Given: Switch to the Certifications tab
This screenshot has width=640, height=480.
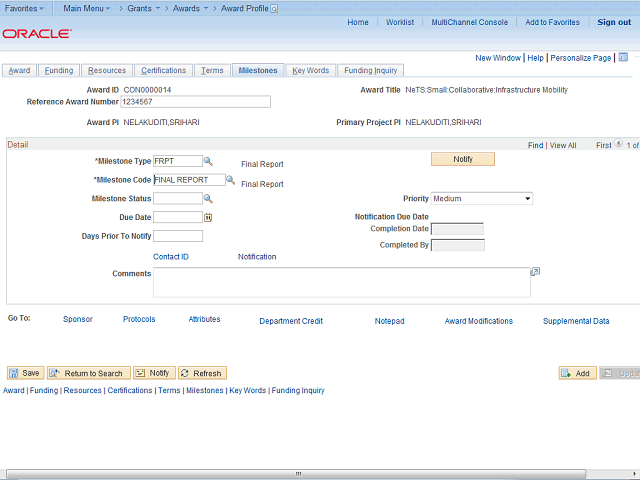Looking at the screenshot, I should point(163,70).
